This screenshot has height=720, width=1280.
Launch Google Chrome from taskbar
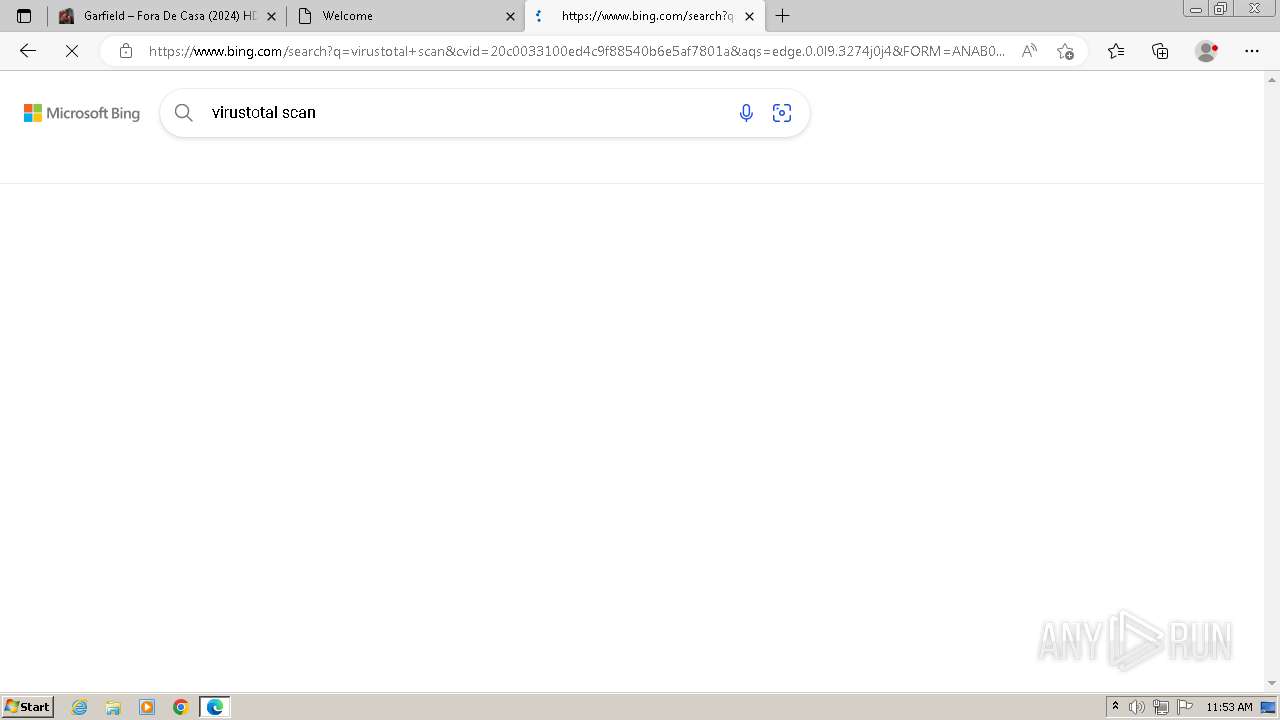pos(181,707)
